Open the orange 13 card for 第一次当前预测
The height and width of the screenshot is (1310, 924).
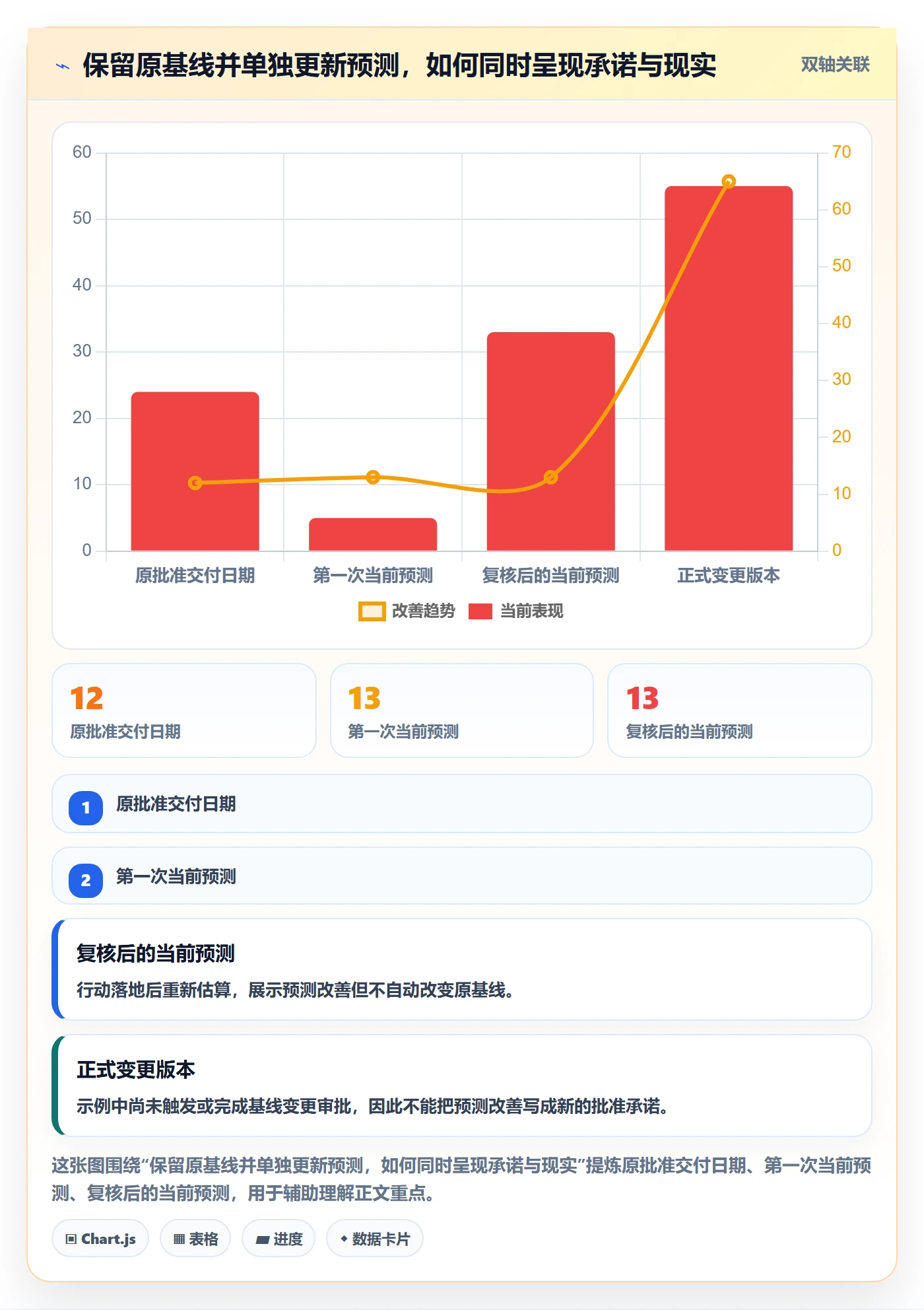click(x=462, y=710)
